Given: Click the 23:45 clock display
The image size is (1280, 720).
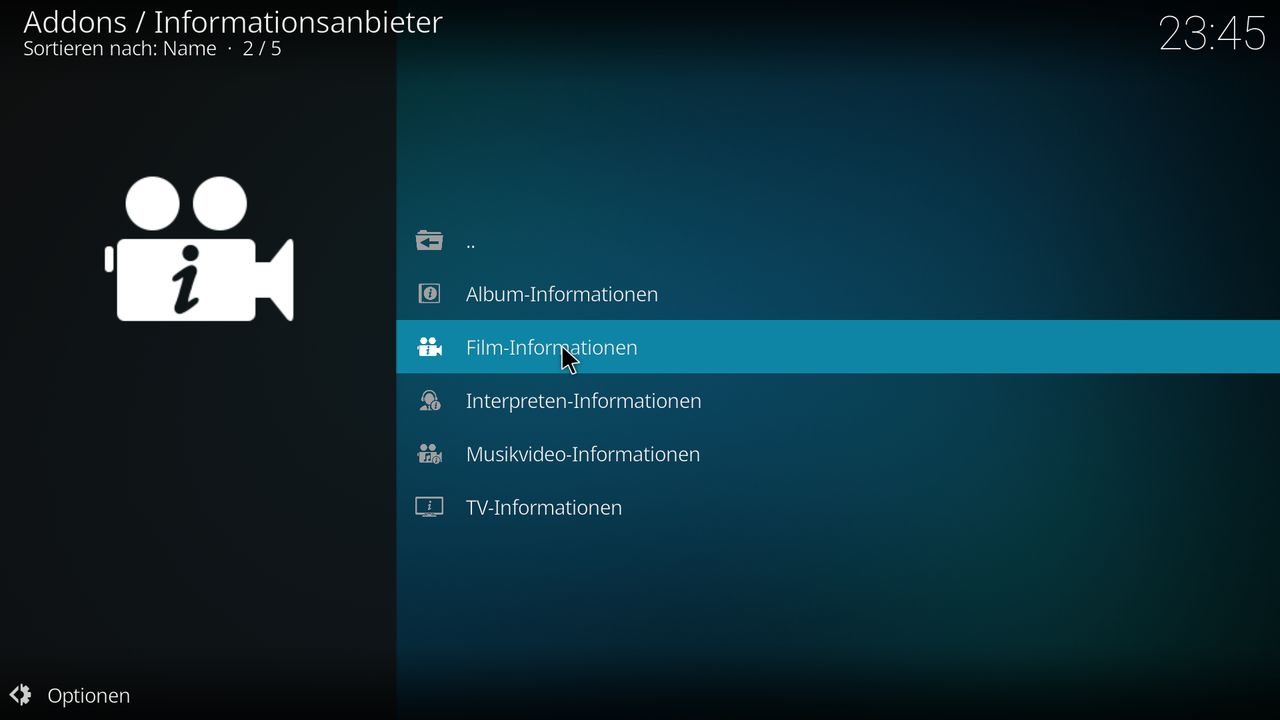Looking at the screenshot, I should pos(1212,33).
